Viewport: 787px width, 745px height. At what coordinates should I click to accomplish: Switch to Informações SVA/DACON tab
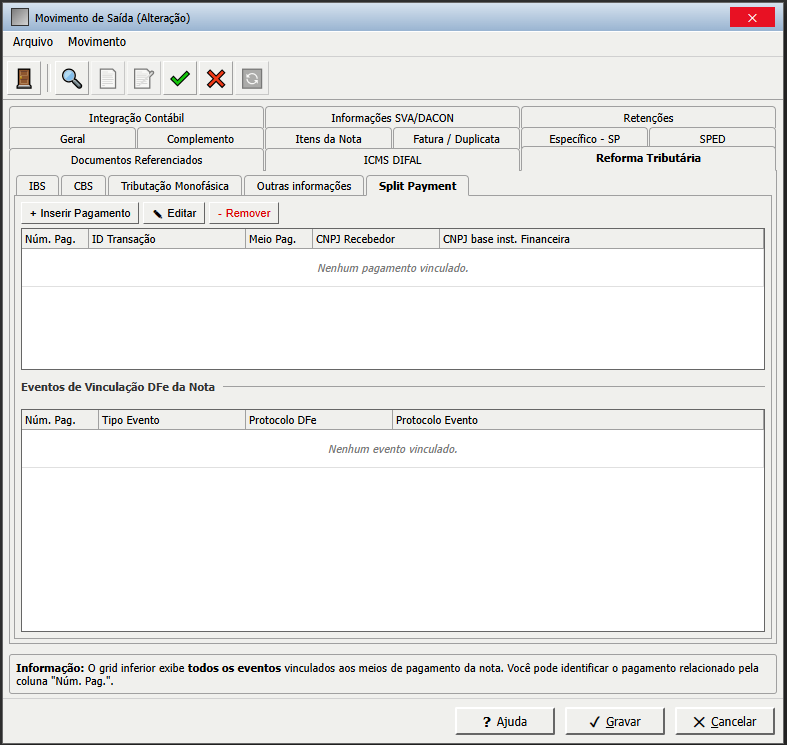(392, 117)
